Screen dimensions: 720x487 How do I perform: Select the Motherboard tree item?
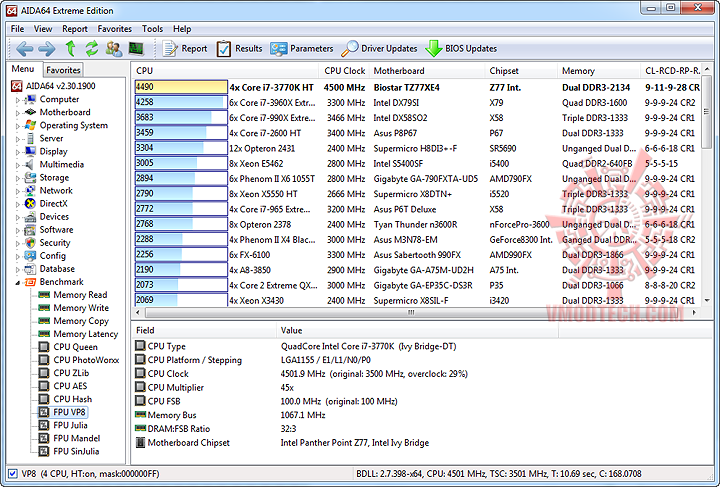(65, 112)
